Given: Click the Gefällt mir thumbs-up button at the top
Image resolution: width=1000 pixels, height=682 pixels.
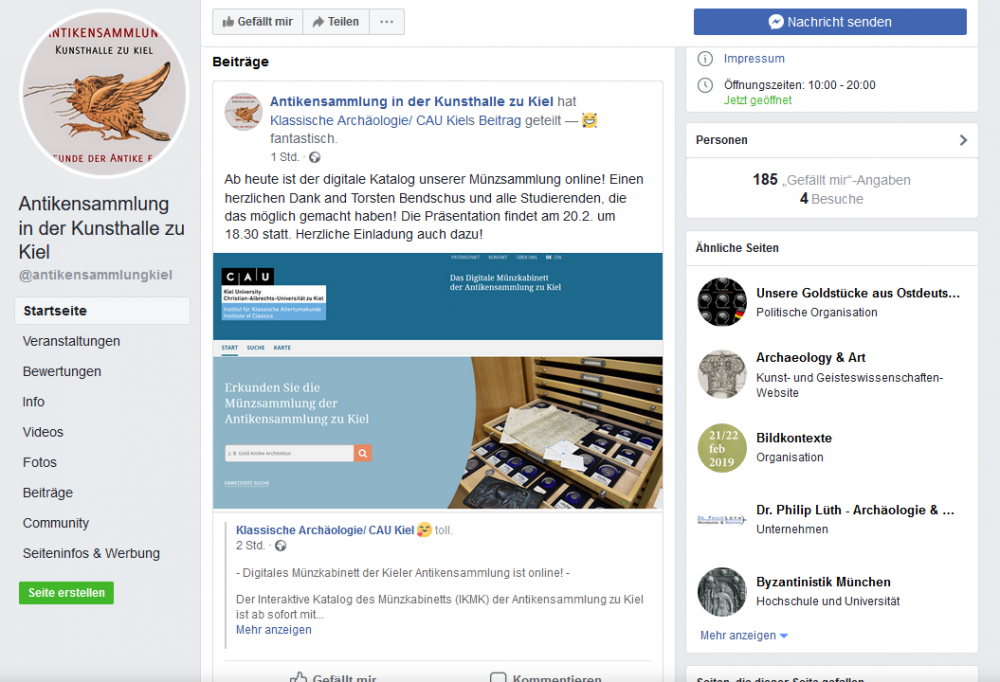Looking at the screenshot, I should tap(258, 22).
